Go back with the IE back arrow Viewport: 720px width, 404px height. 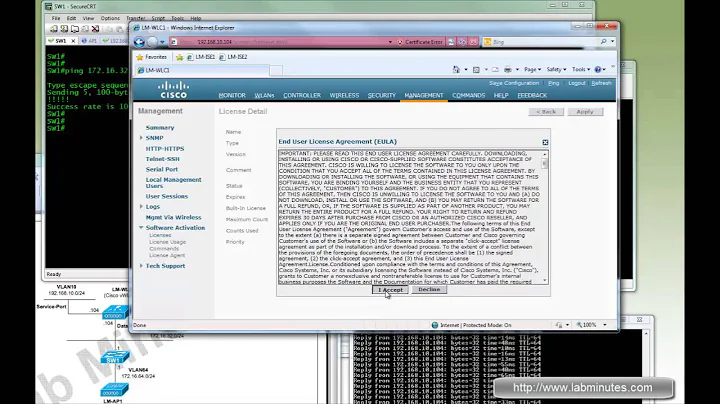pos(139,42)
